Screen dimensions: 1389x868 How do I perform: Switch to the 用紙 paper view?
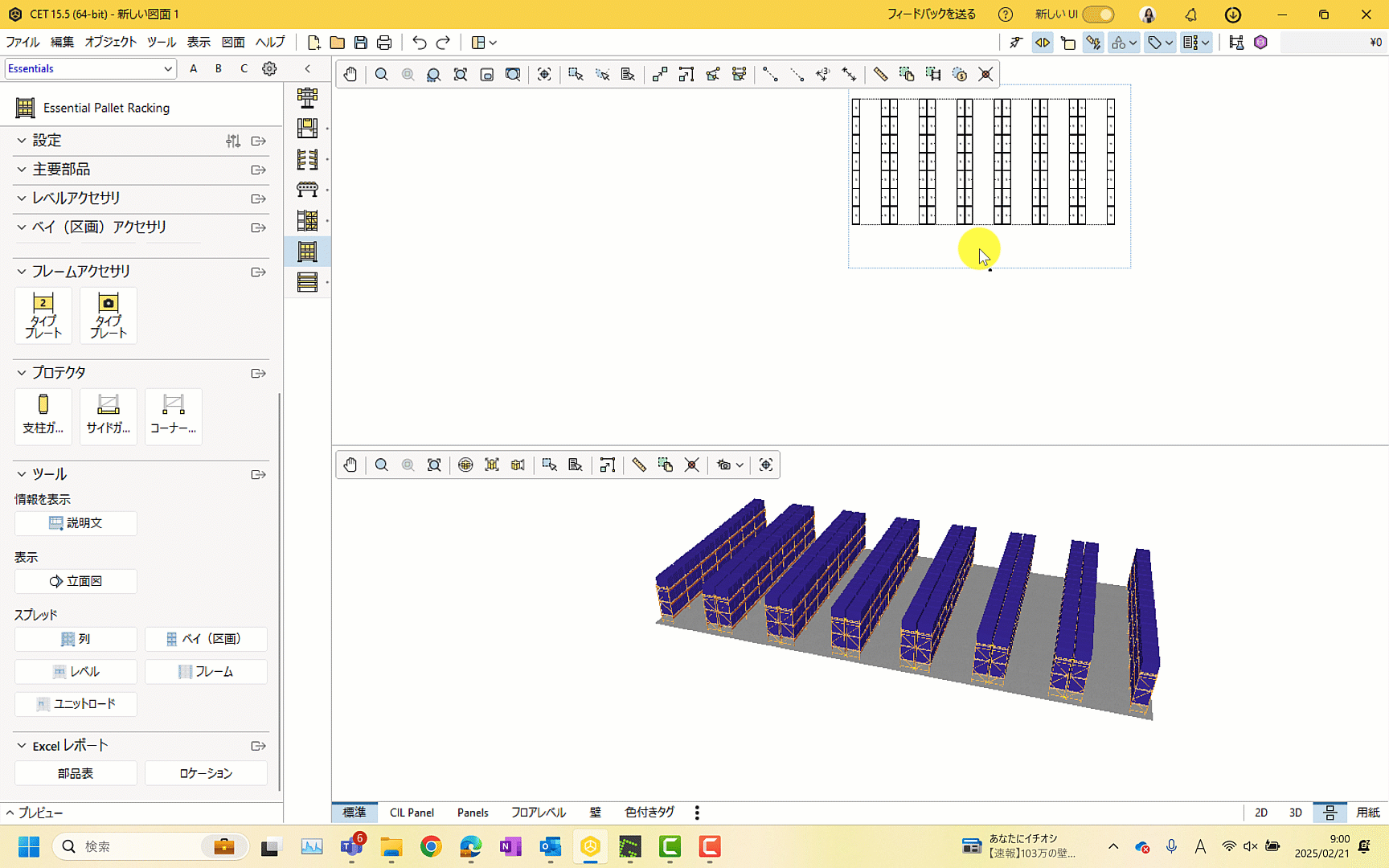(1368, 813)
